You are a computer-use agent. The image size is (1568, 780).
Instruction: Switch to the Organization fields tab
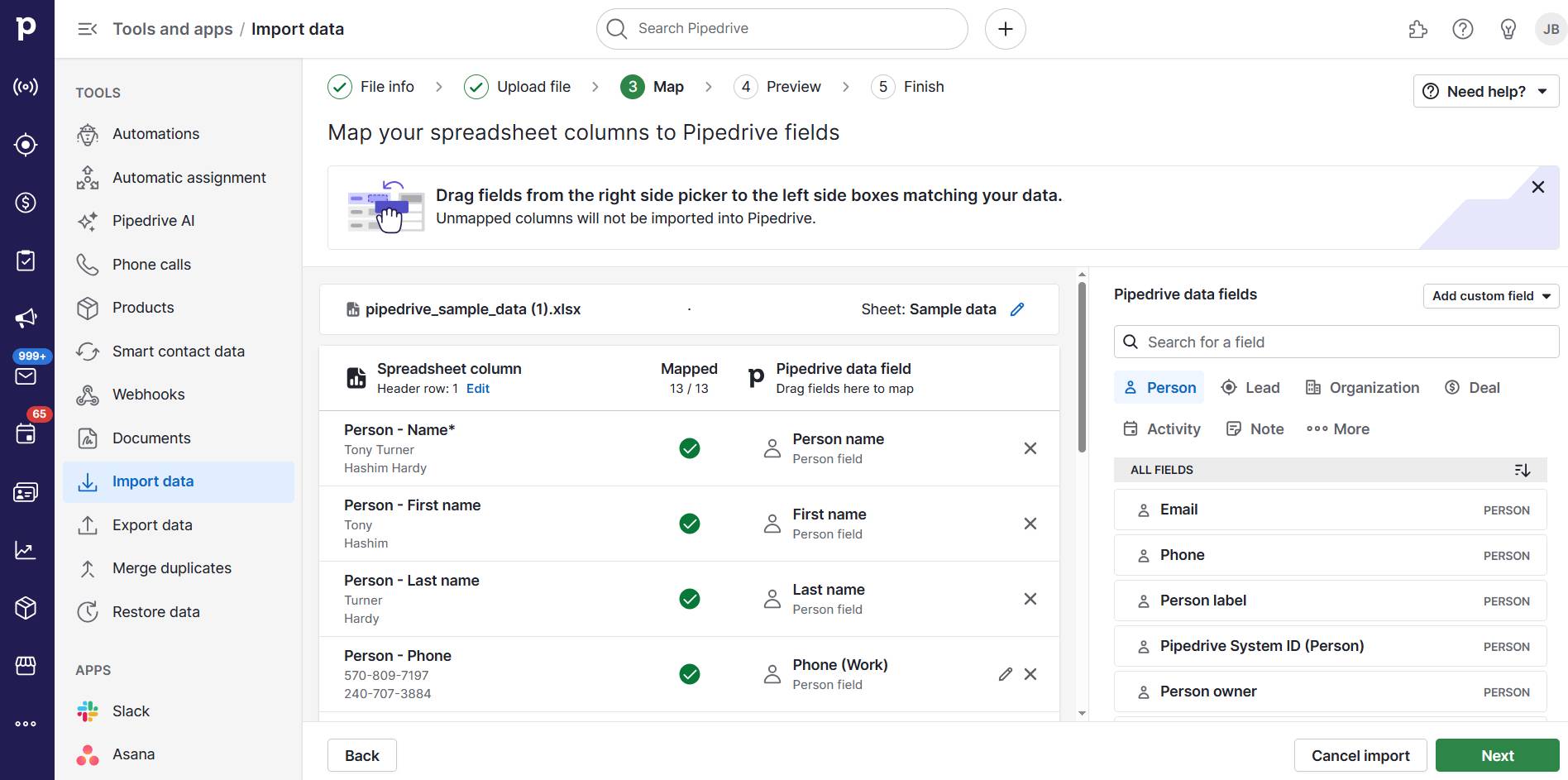[1361, 387]
